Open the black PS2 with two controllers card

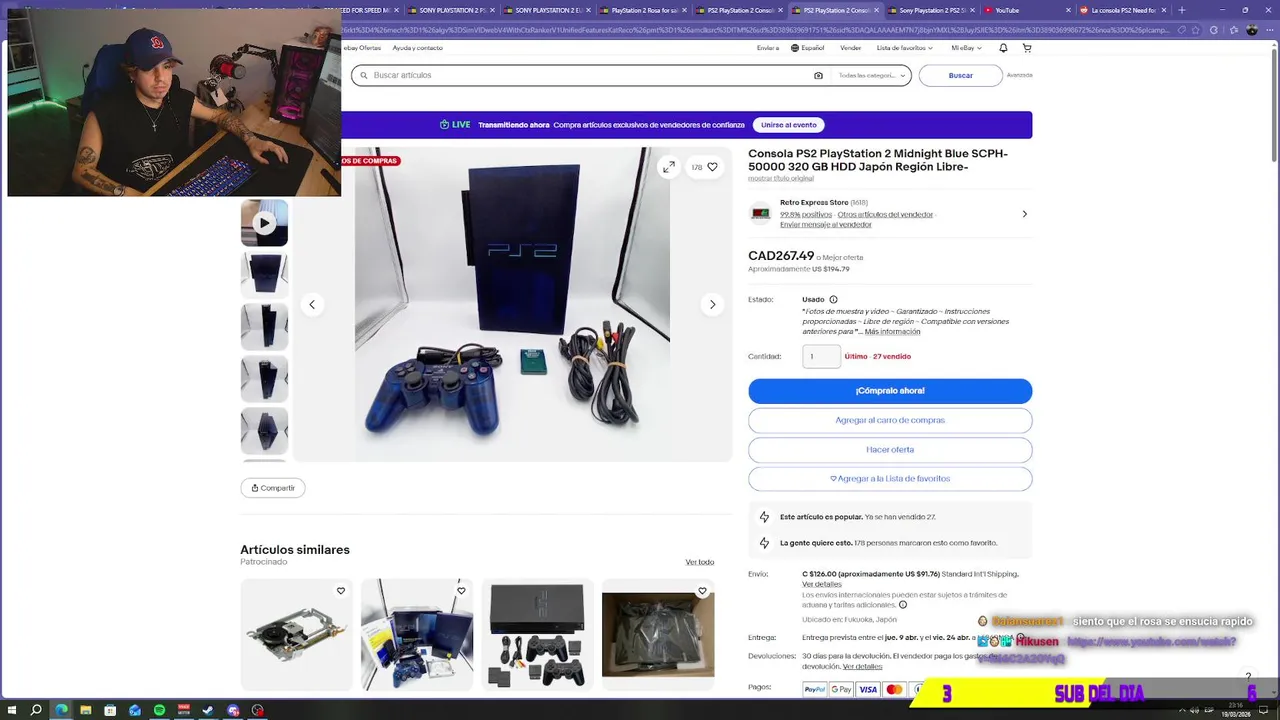537,634
